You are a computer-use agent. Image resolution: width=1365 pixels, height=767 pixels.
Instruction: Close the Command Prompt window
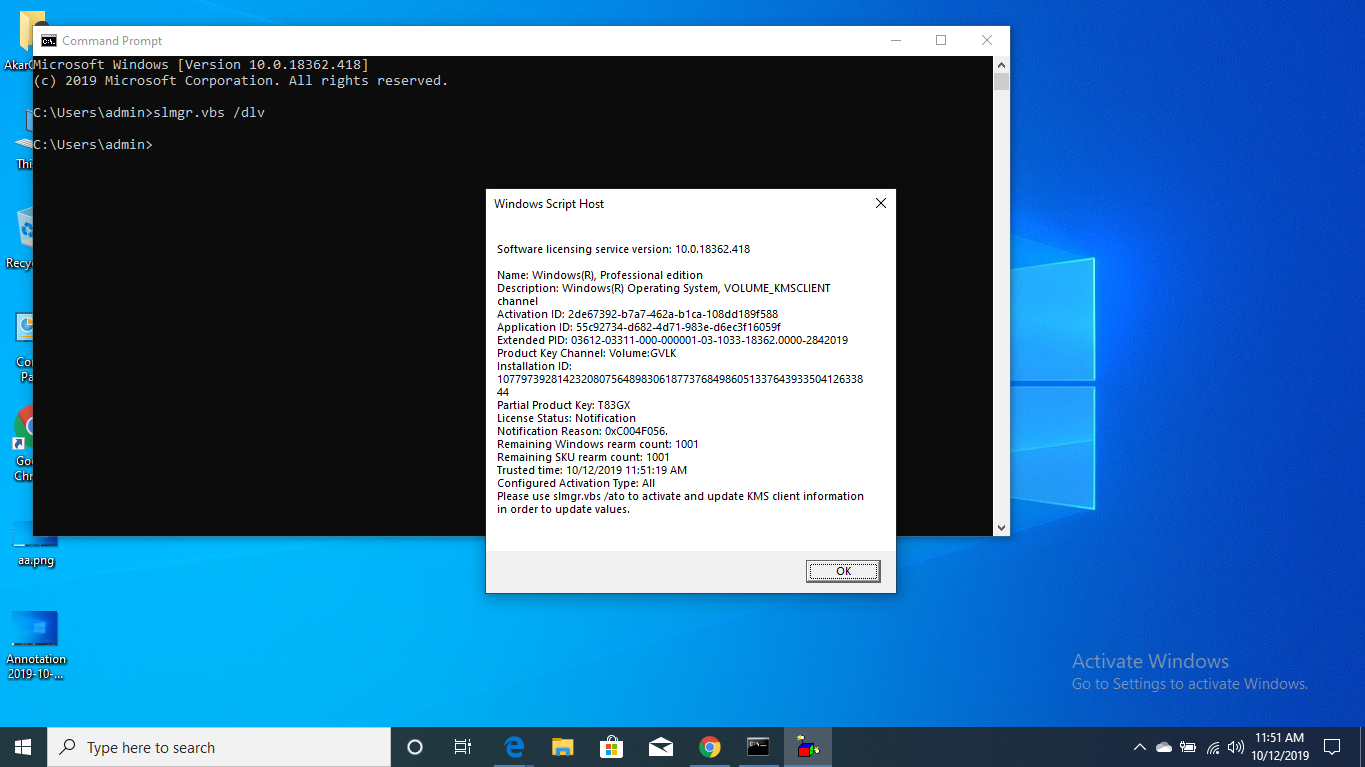987,41
